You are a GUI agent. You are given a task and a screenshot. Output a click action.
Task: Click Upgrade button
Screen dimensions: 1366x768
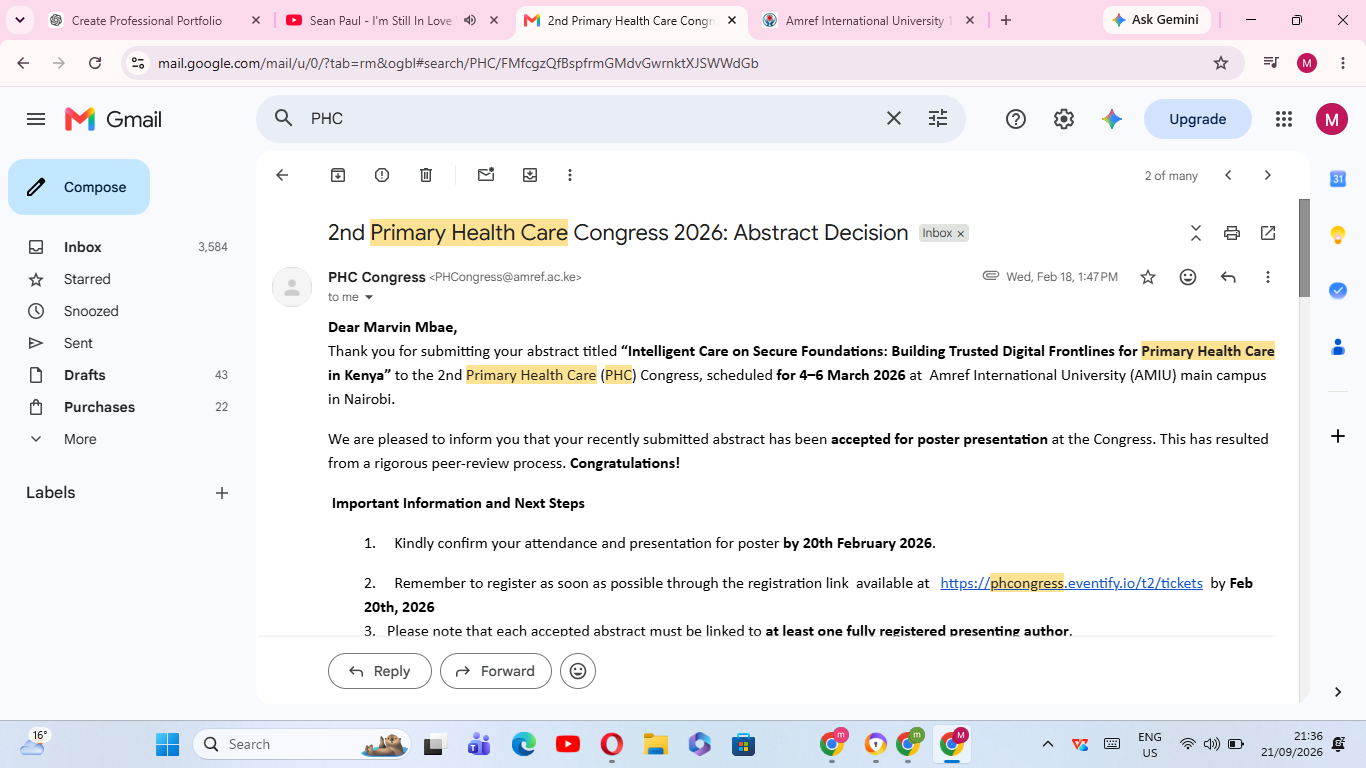point(1198,119)
